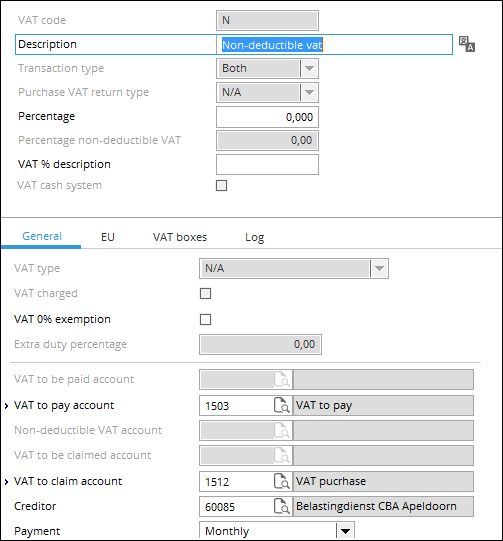503x541 pixels.
Task: Open lookup icon for Creditor 60085
Action: [x=282, y=506]
